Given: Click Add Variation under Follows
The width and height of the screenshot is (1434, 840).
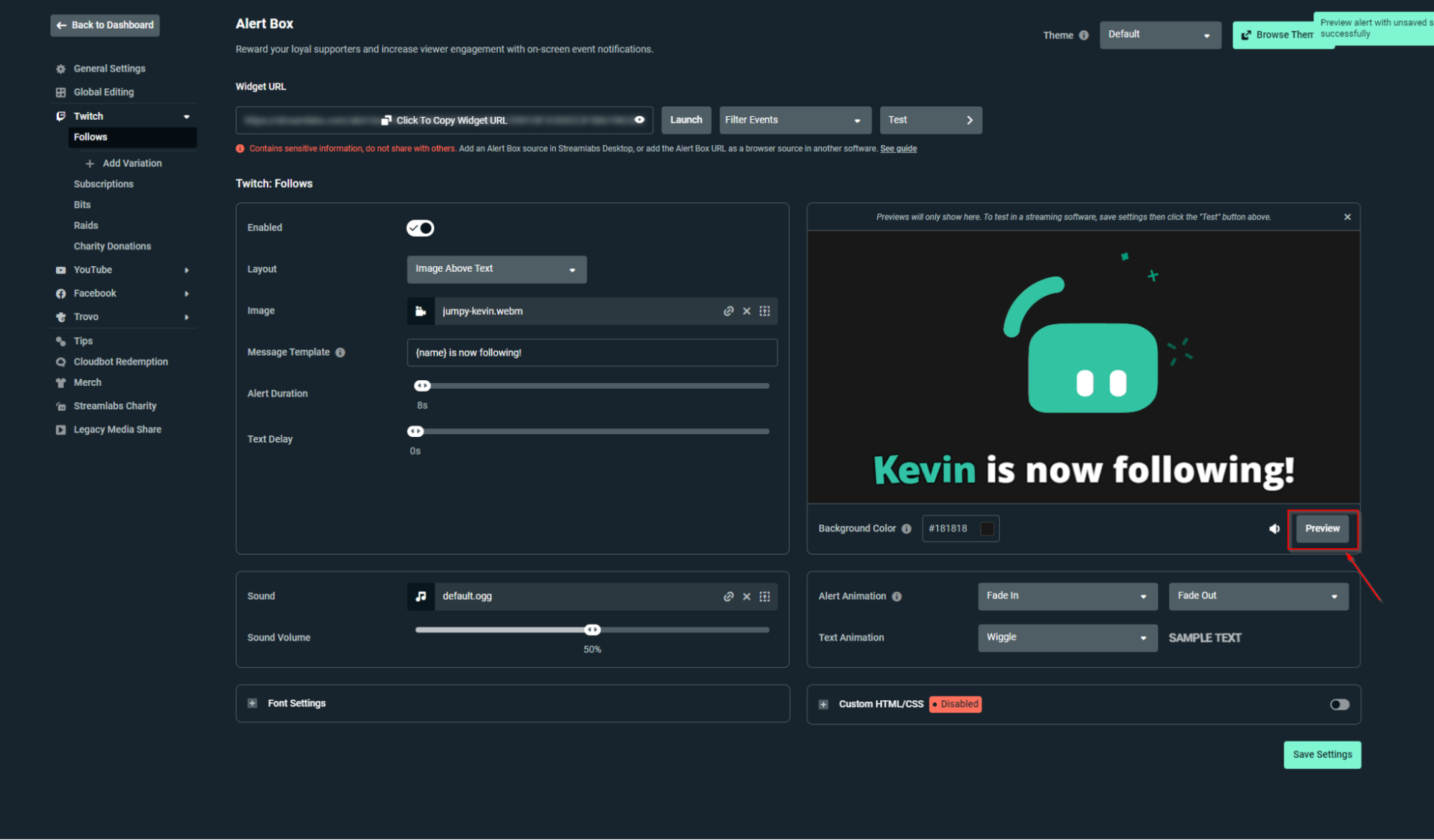Looking at the screenshot, I should (132, 164).
